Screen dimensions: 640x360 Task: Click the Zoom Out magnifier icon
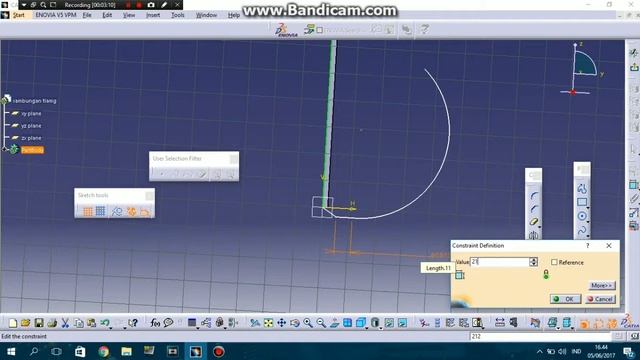point(321,323)
